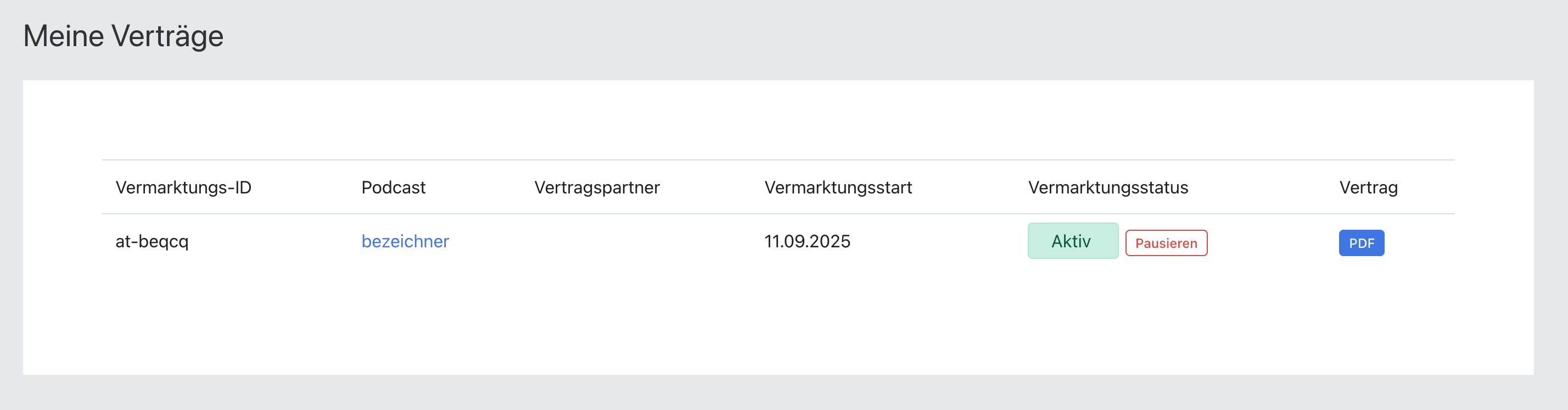Screen dimensions: 1568x410
Task: Click the Vermarktungsstatus column header
Action: [1108, 187]
